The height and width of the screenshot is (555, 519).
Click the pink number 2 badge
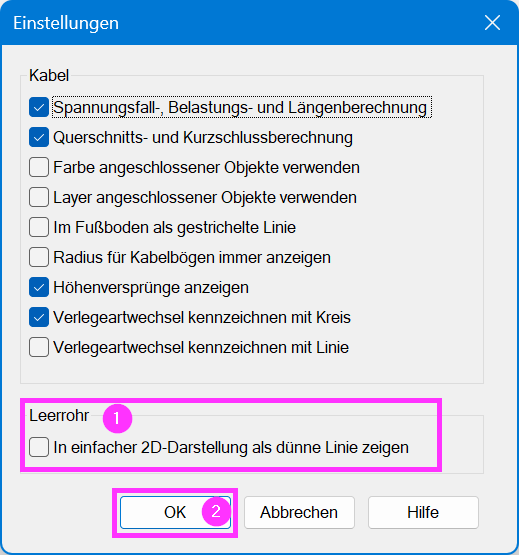click(216, 511)
